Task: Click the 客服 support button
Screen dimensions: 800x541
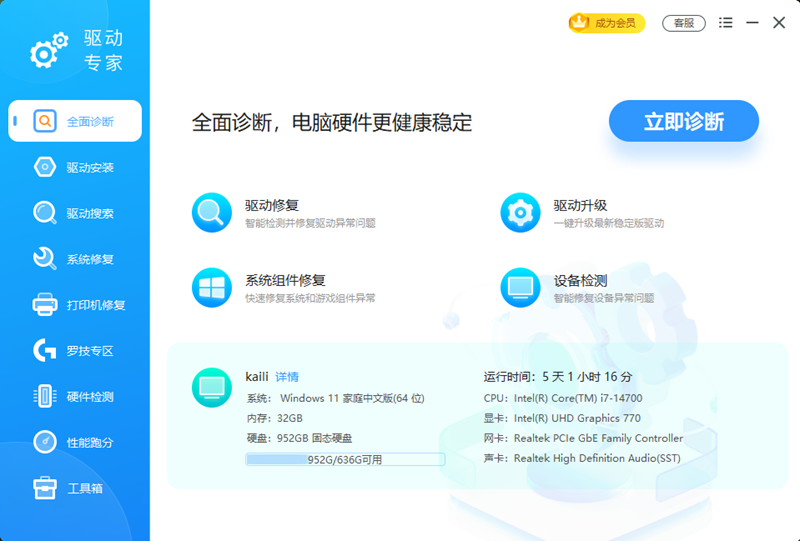Action: click(684, 23)
